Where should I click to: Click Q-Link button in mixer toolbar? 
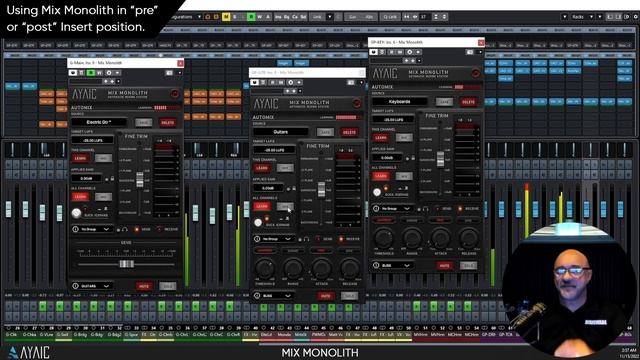click(390, 17)
